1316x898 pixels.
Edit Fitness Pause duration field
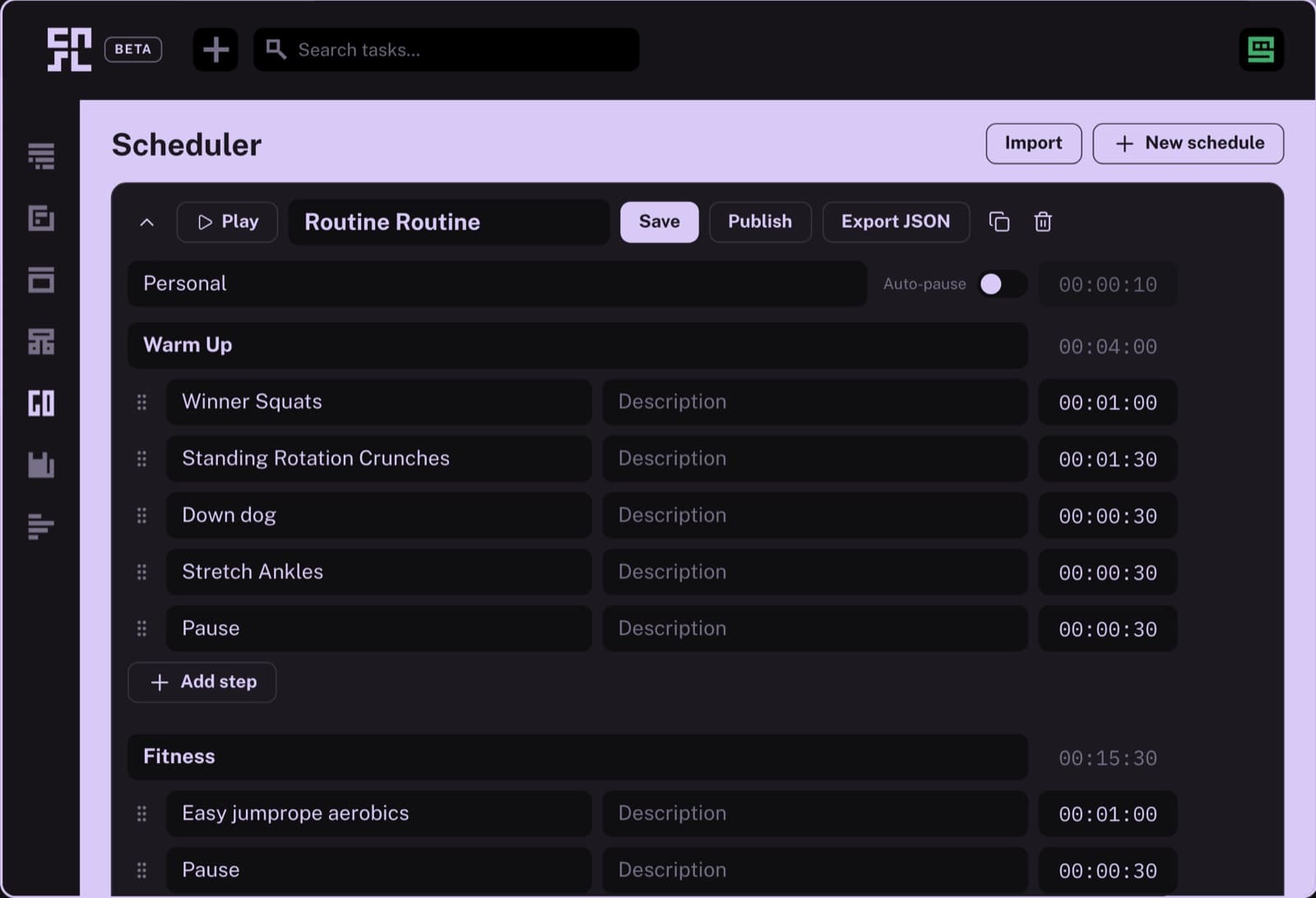1108,871
